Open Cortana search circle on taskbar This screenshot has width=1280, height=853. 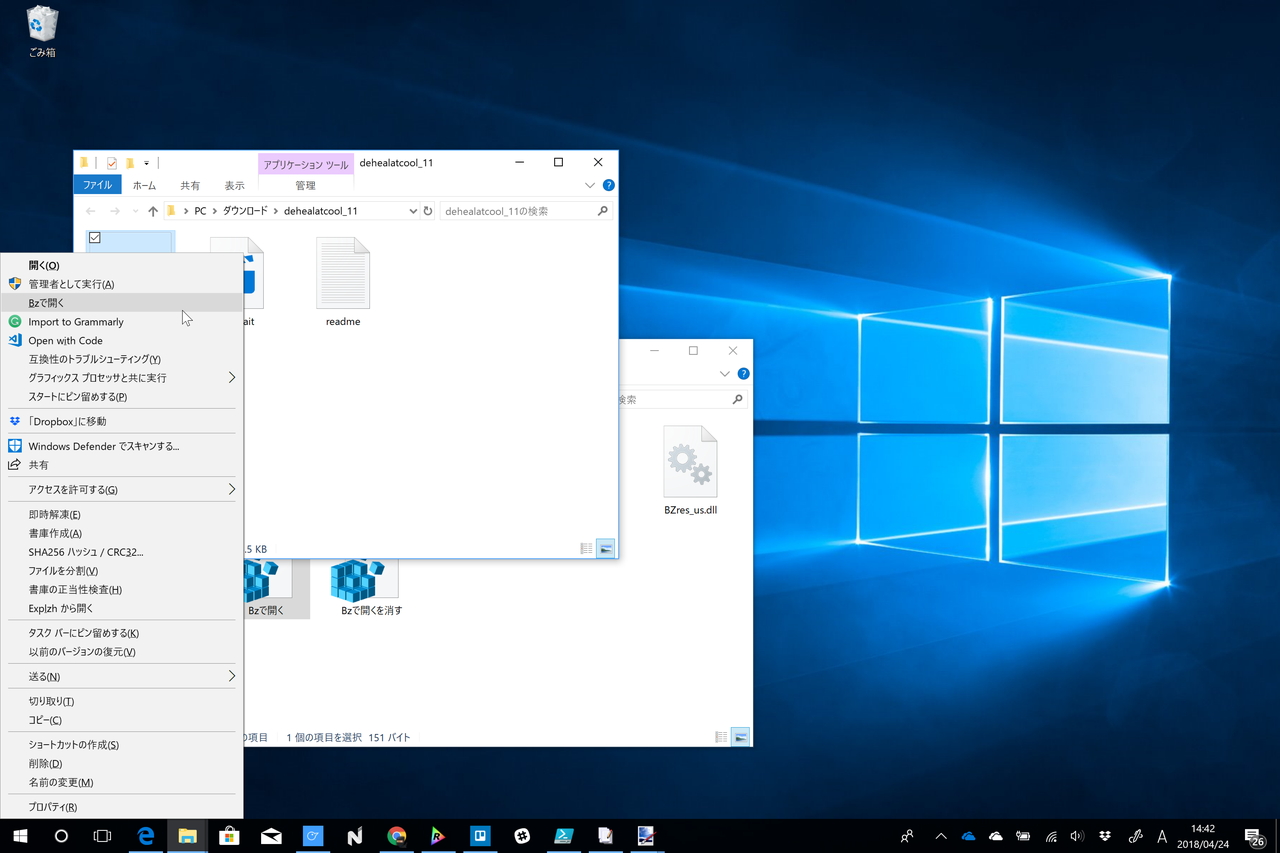(61, 836)
